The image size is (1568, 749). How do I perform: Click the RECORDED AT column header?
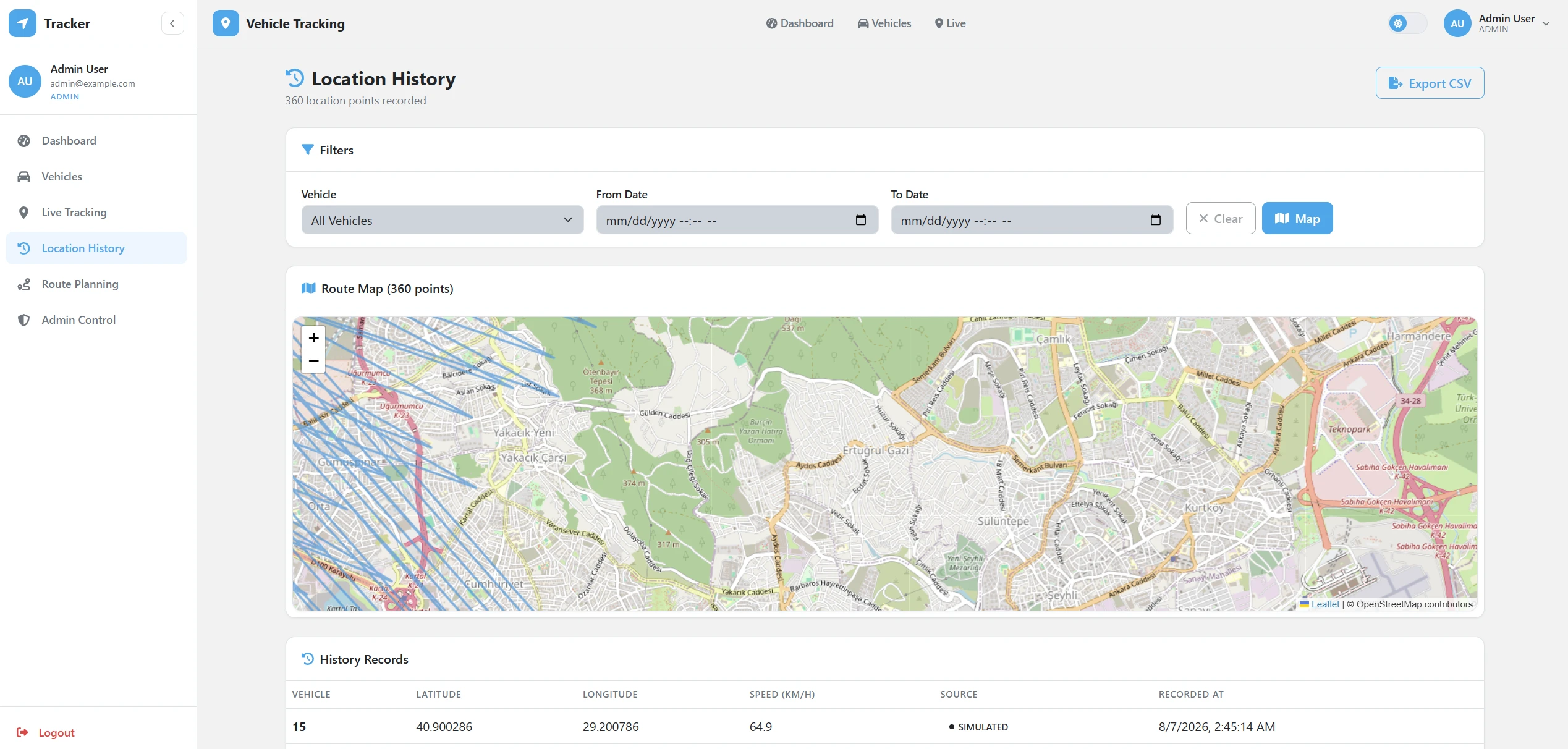(1191, 695)
